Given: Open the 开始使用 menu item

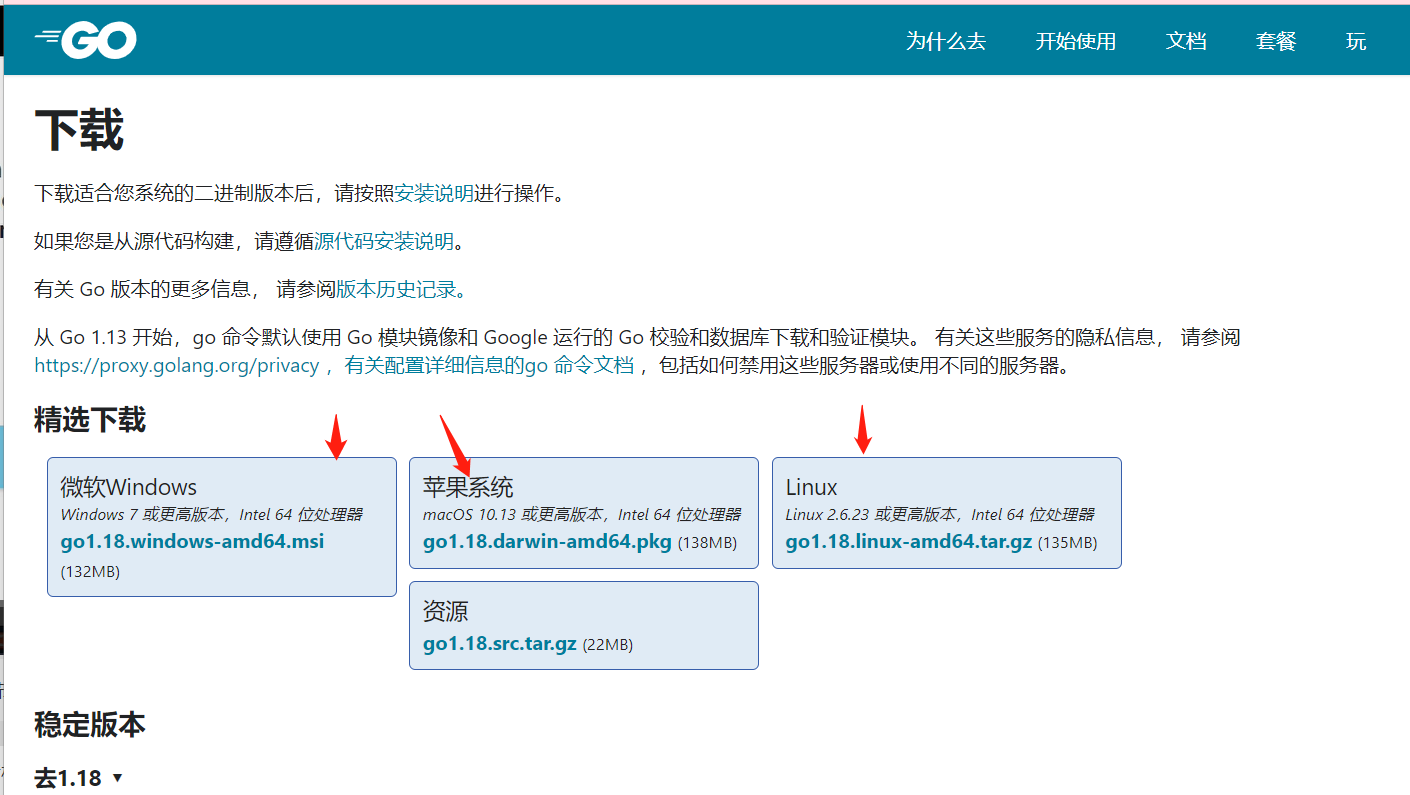Looking at the screenshot, I should pyautogui.click(x=1076, y=42).
